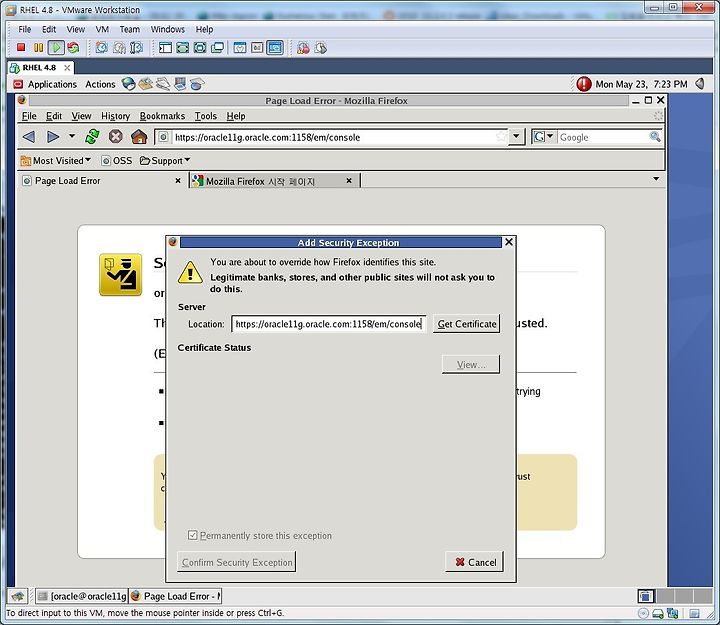720x625 pixels.
Task: Open the VM menu in VMware
Action: 102,29
